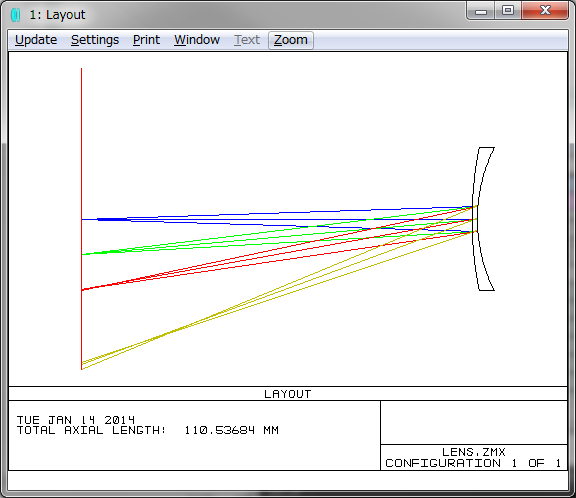Open the Window menu

click(197, 40)
